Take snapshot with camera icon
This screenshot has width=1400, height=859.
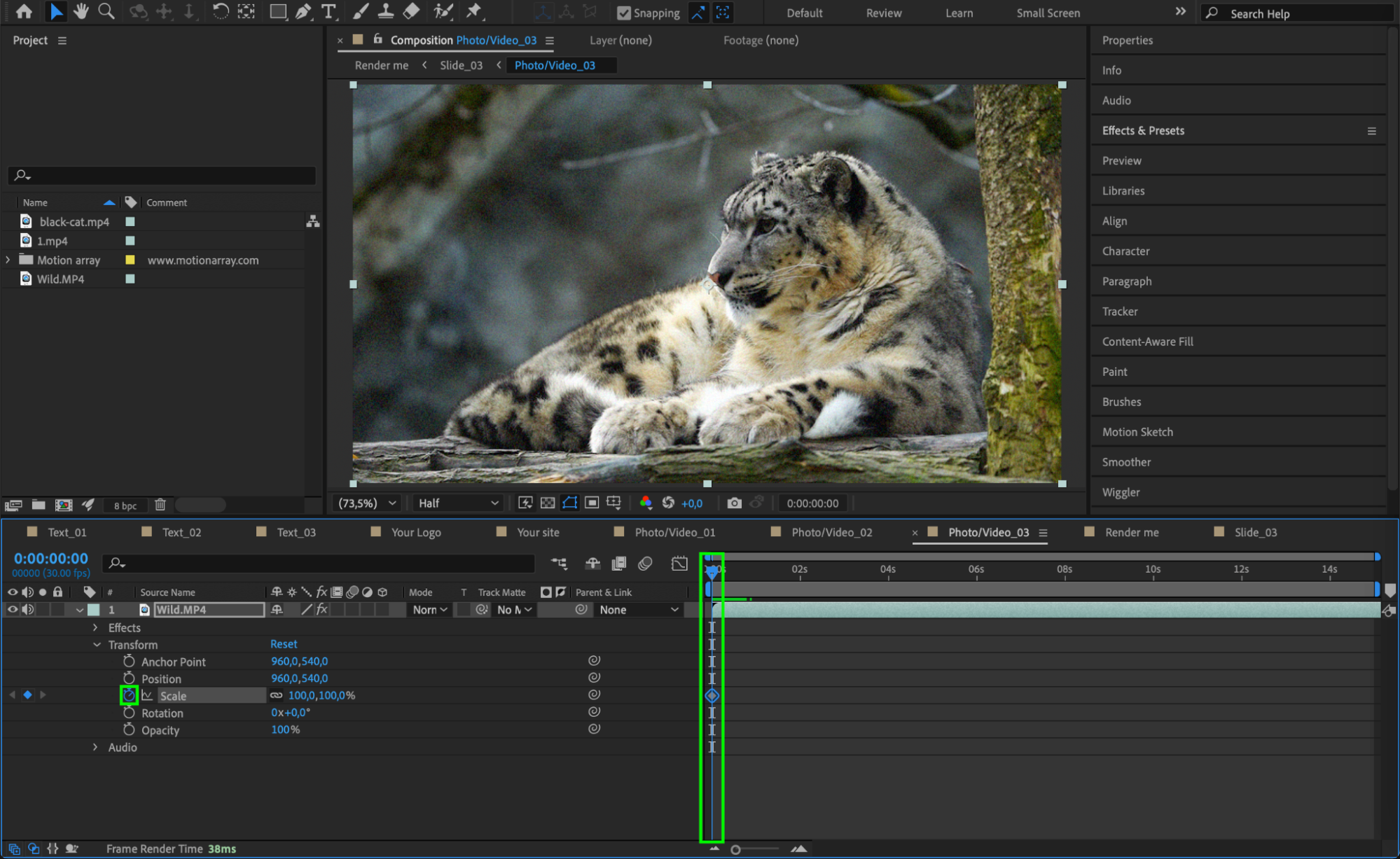734,503
